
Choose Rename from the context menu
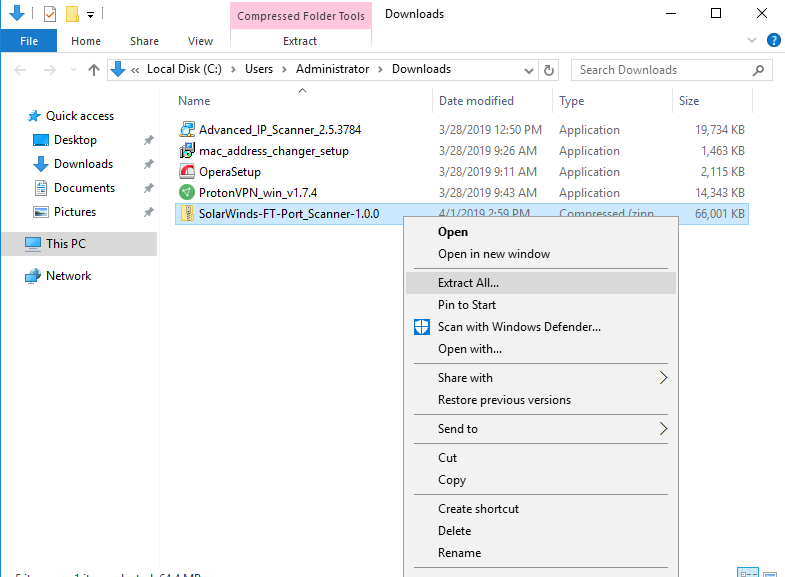(541, 553)
